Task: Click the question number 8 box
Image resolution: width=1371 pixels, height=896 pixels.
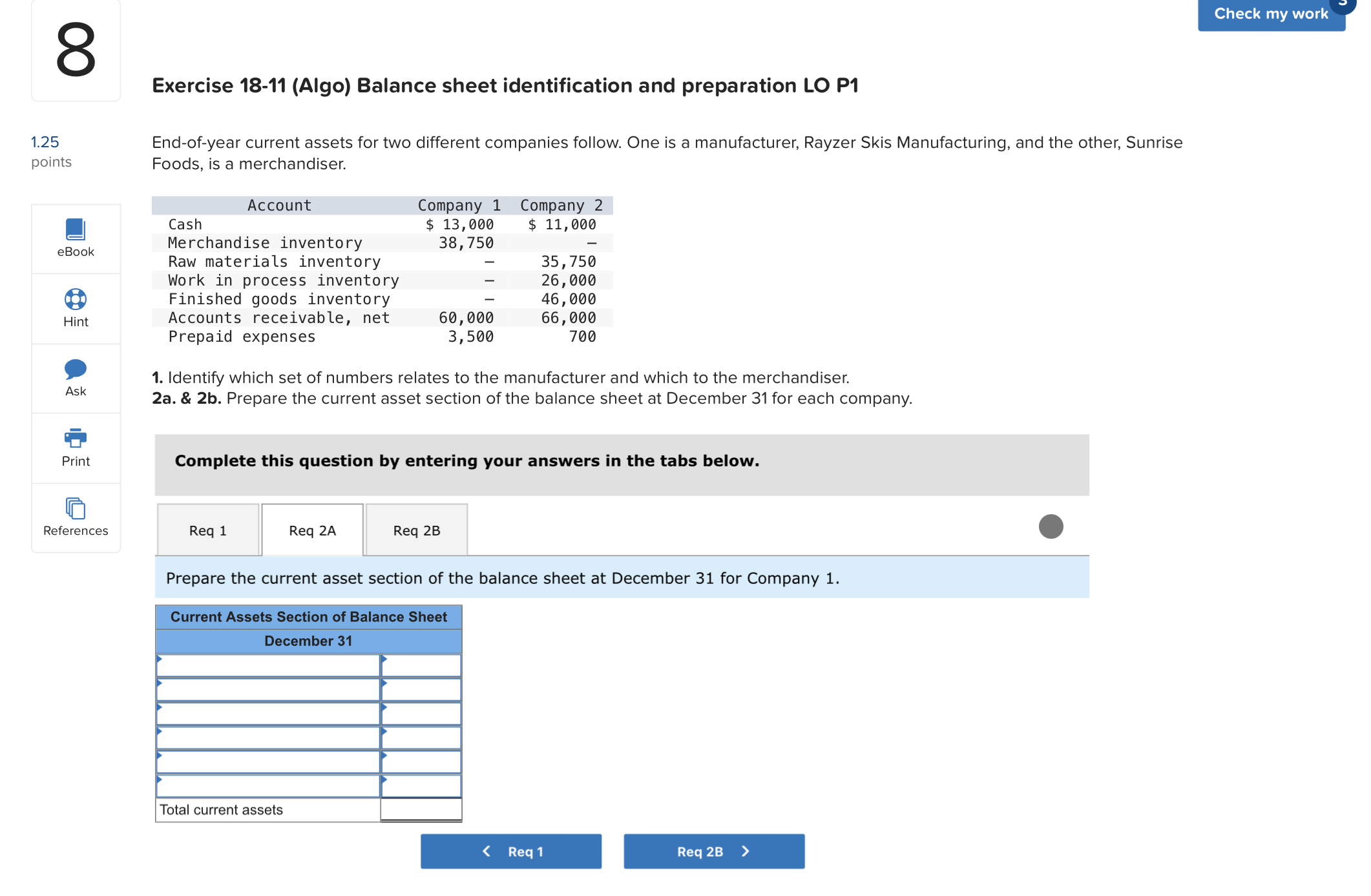Action: pos(75,50)
